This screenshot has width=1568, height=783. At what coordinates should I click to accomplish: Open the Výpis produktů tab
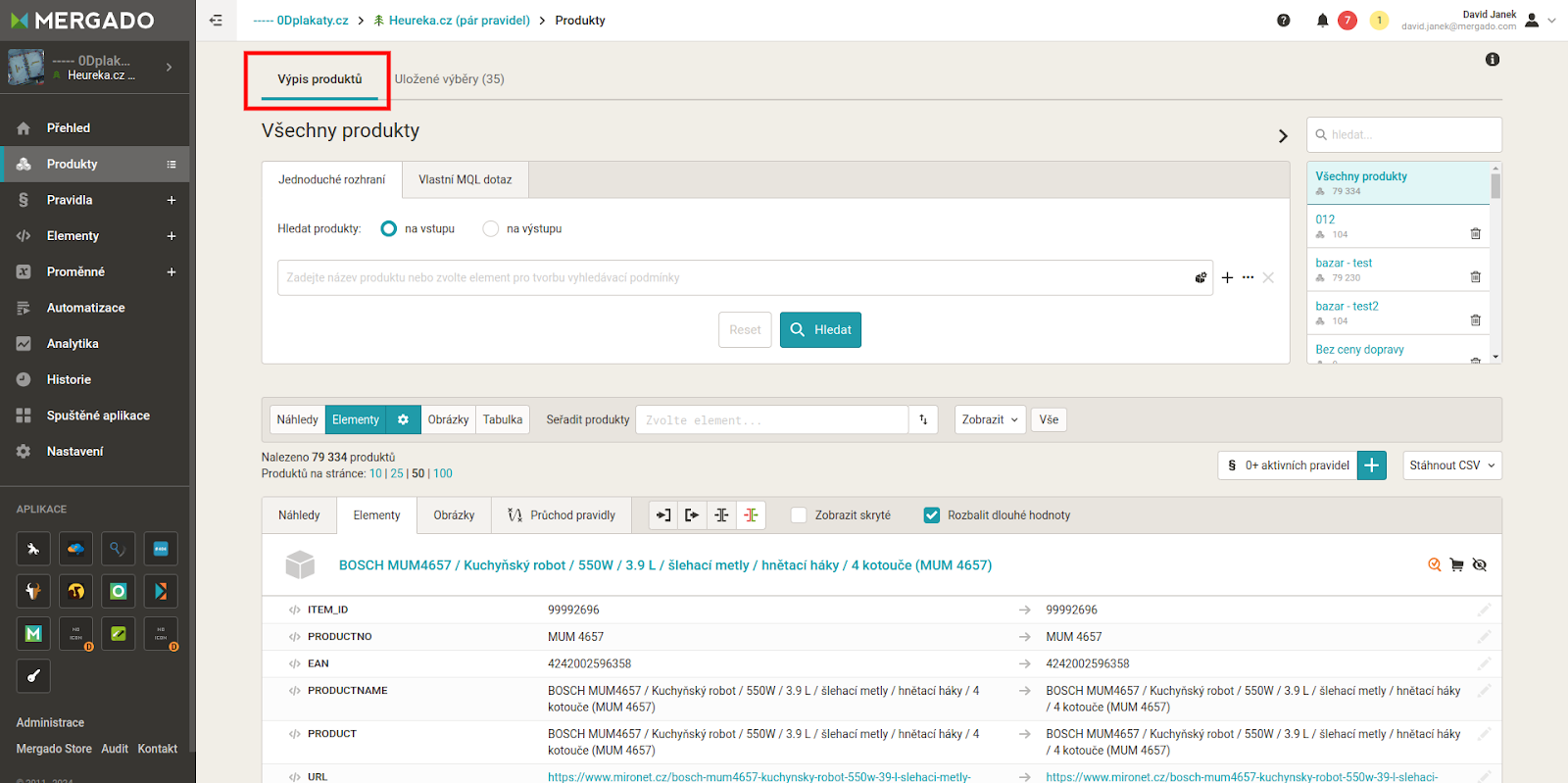click(x=319, y=79)
